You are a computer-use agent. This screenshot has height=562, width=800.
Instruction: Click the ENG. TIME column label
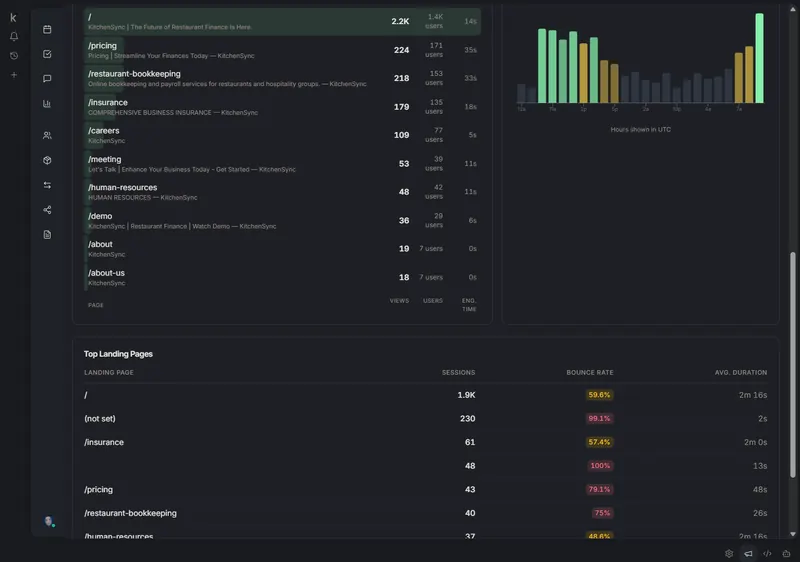tap(469, 305)
